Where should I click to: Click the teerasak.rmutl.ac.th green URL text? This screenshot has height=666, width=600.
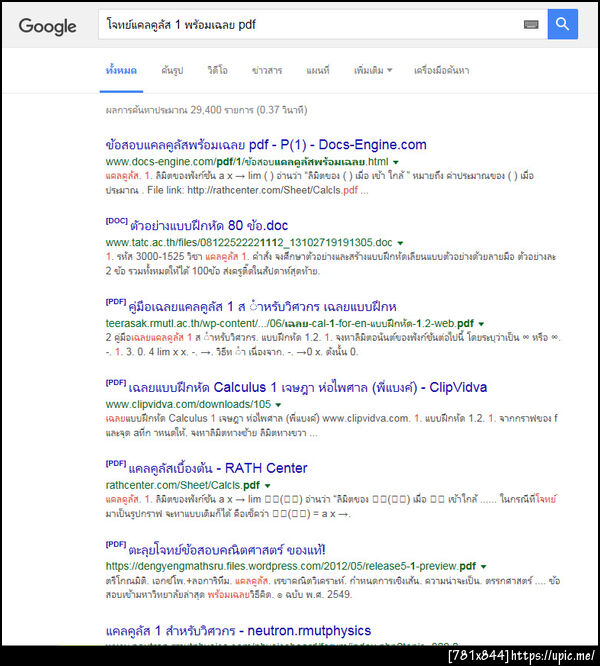290,324
